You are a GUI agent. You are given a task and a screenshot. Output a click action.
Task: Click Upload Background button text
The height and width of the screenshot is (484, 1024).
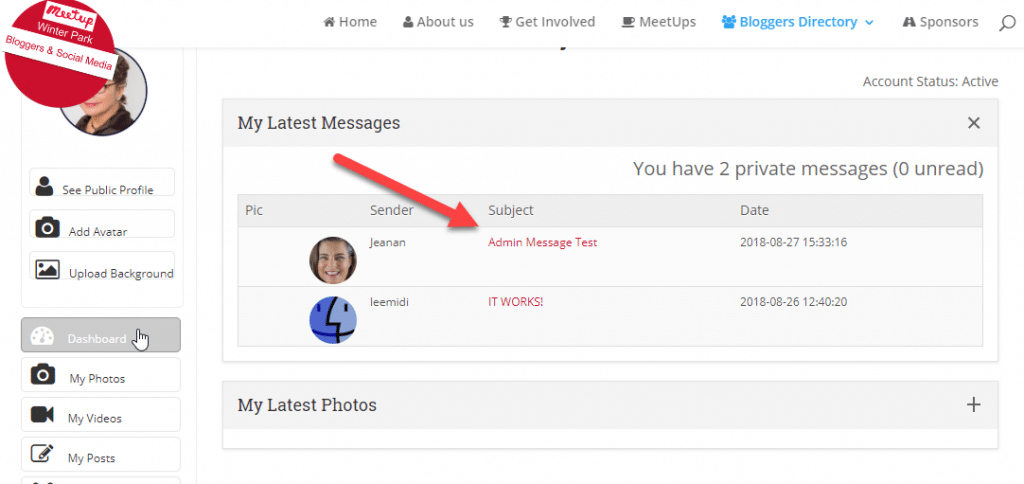coord(121,274)
